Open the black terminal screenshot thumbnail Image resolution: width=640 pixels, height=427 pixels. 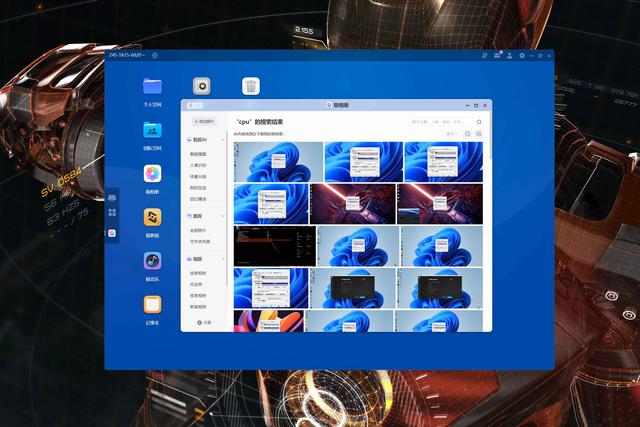[275, 246]
